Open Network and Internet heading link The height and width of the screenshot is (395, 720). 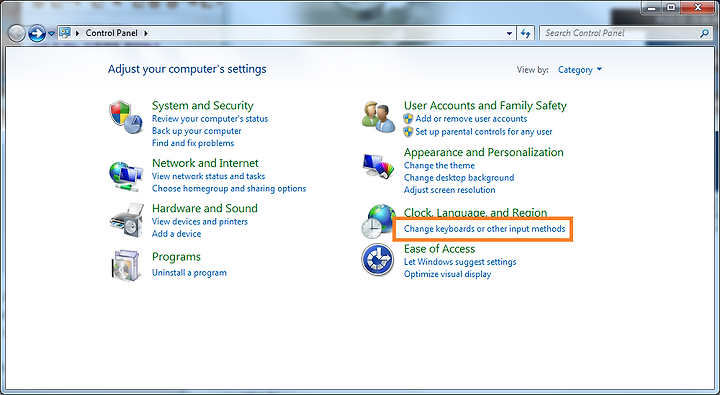click(205, 163)
